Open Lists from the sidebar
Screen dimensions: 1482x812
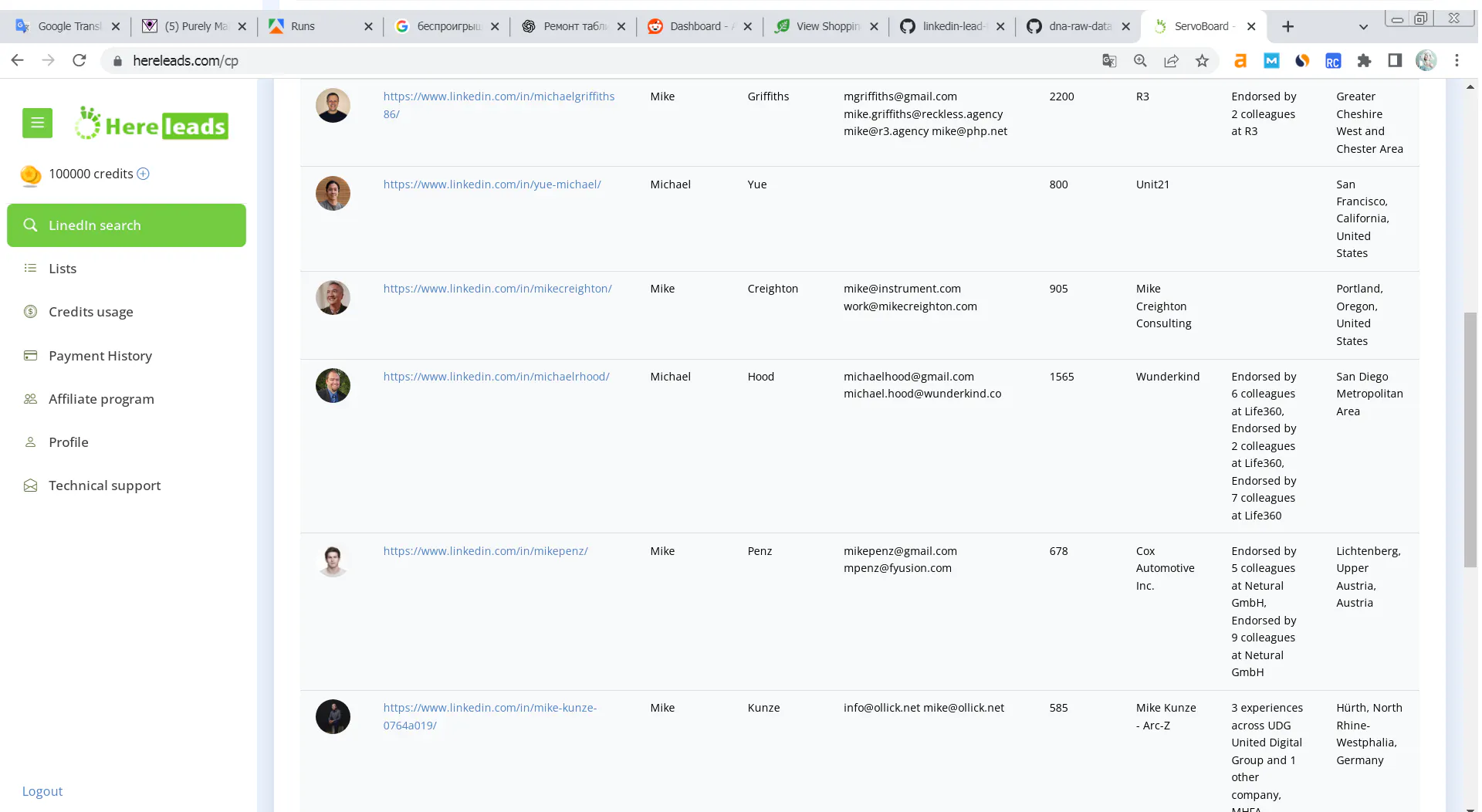pyautogui.click(x=63, y=269)
